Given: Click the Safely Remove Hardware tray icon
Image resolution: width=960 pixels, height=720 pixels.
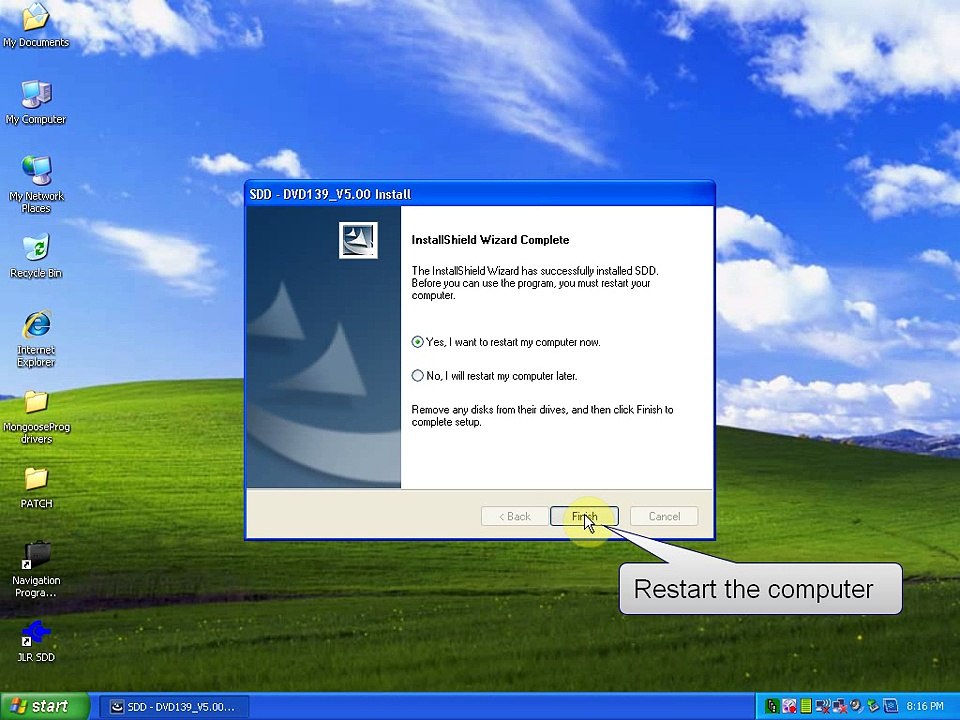Looking at the screenshot, I should [x=873, y=706].
